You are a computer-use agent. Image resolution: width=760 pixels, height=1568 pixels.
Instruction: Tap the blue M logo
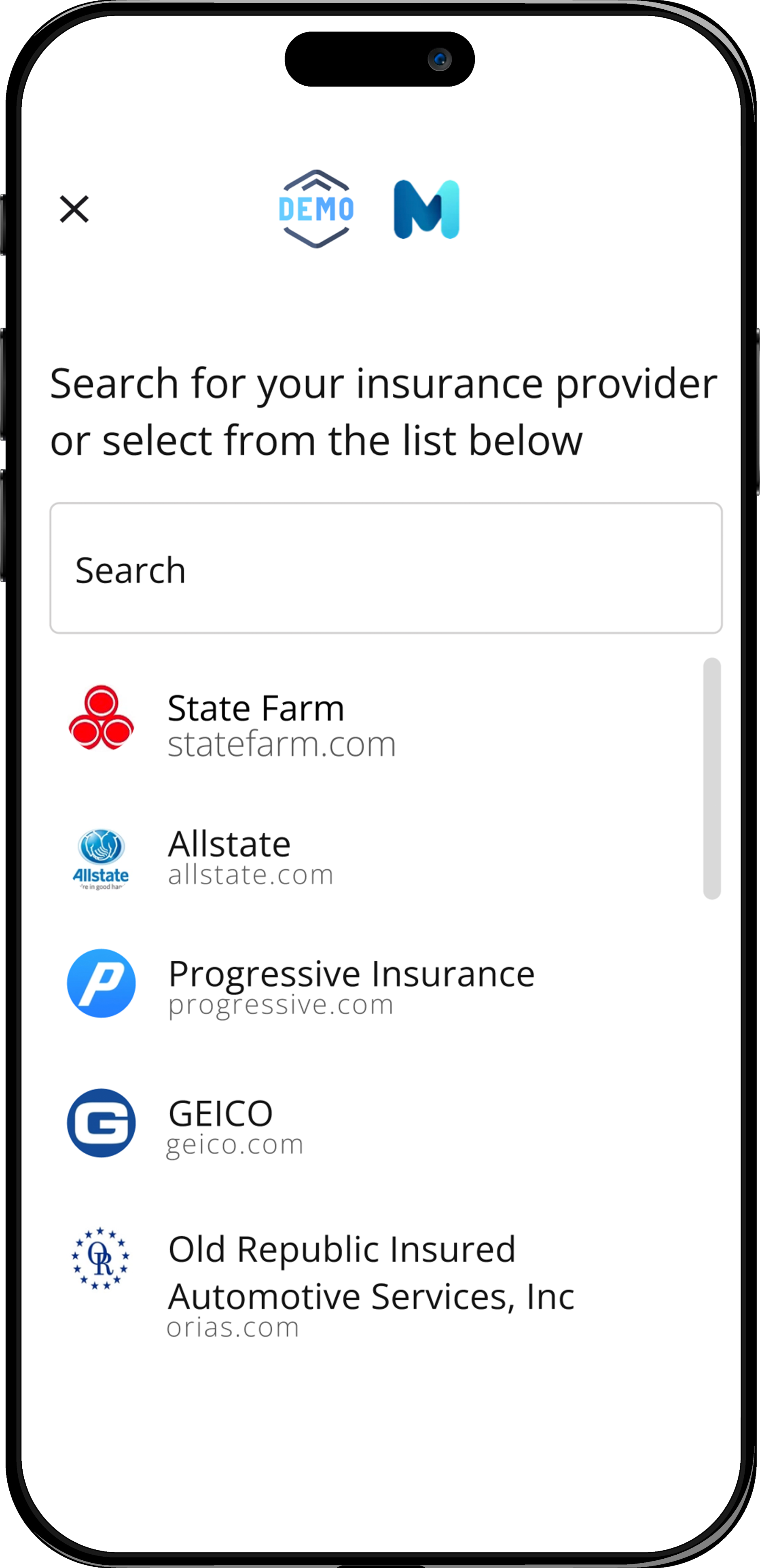click(427, 209)
